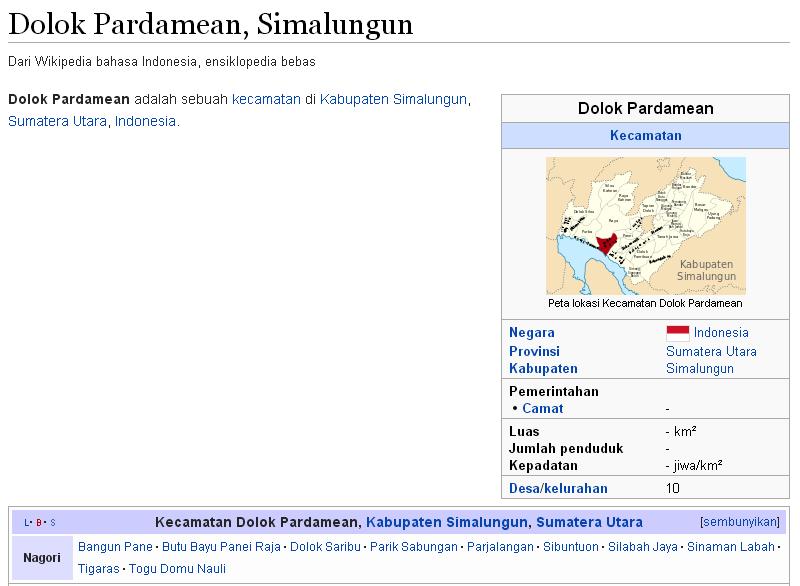
Task: Open the location map of Dolok Pardamean
Action: coord(646,224)
